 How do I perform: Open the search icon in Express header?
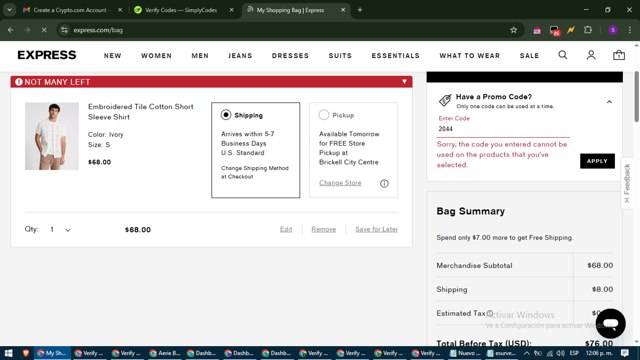[x=562, y=55]
